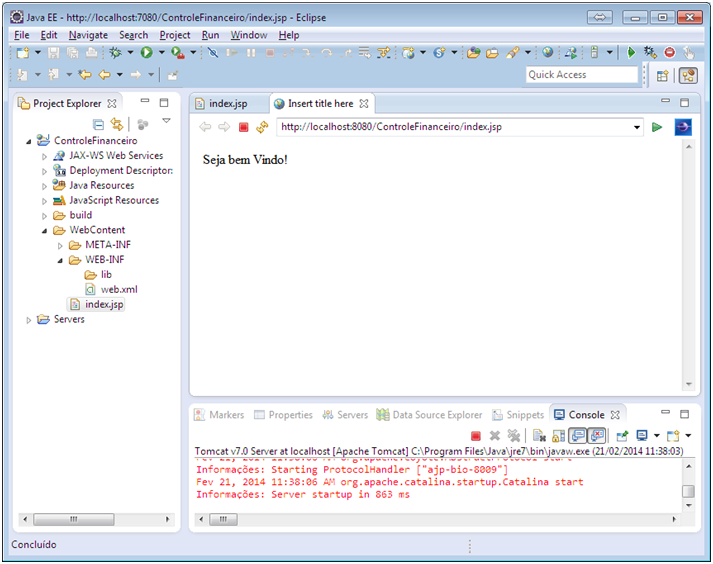This screenshot has height=564, width=713.
Task: Expand the META-INF folder
Action: (x=60, y=246)
